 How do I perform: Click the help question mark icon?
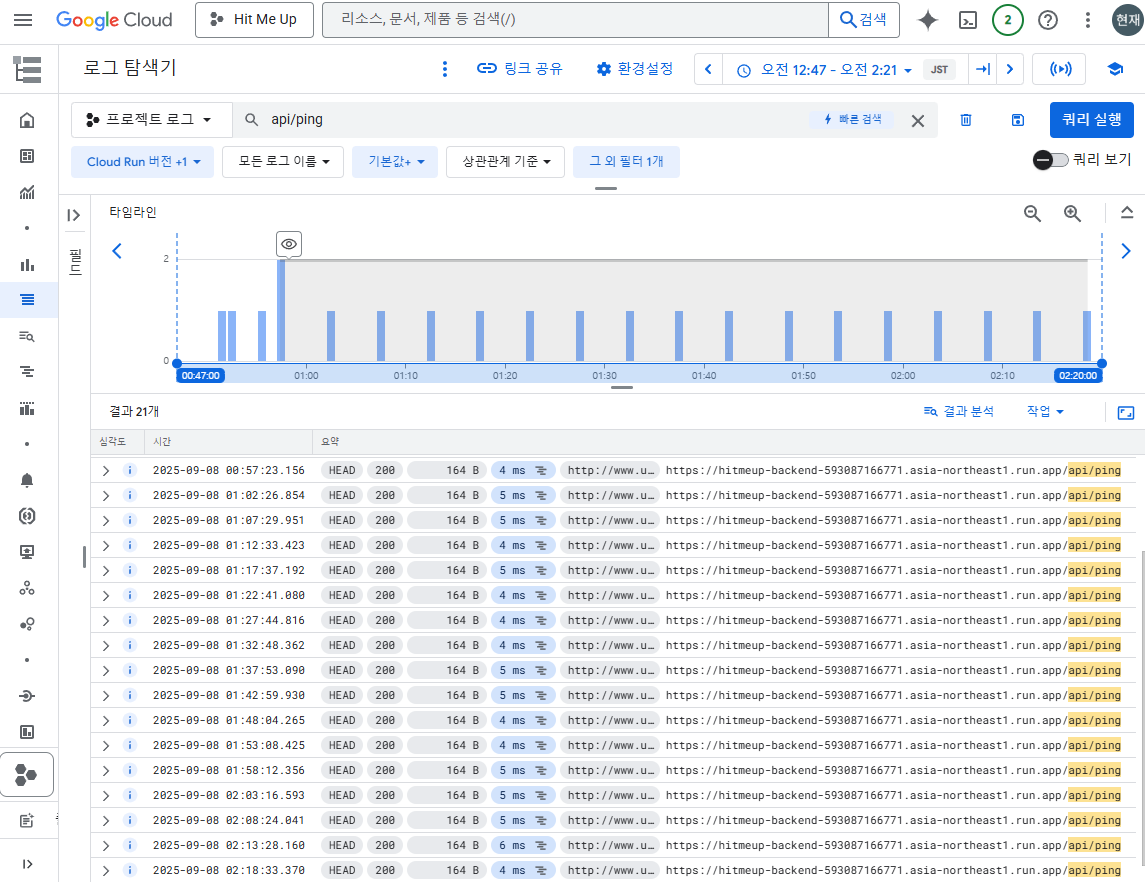click(1047, 20)
